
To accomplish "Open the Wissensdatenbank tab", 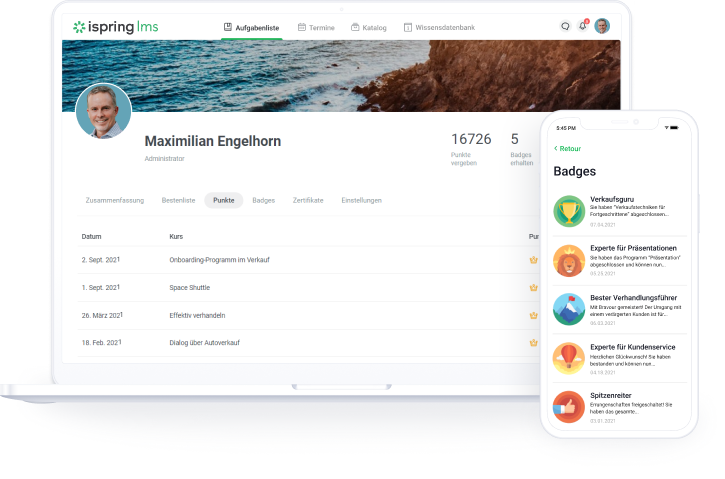I will click(439, 28).
